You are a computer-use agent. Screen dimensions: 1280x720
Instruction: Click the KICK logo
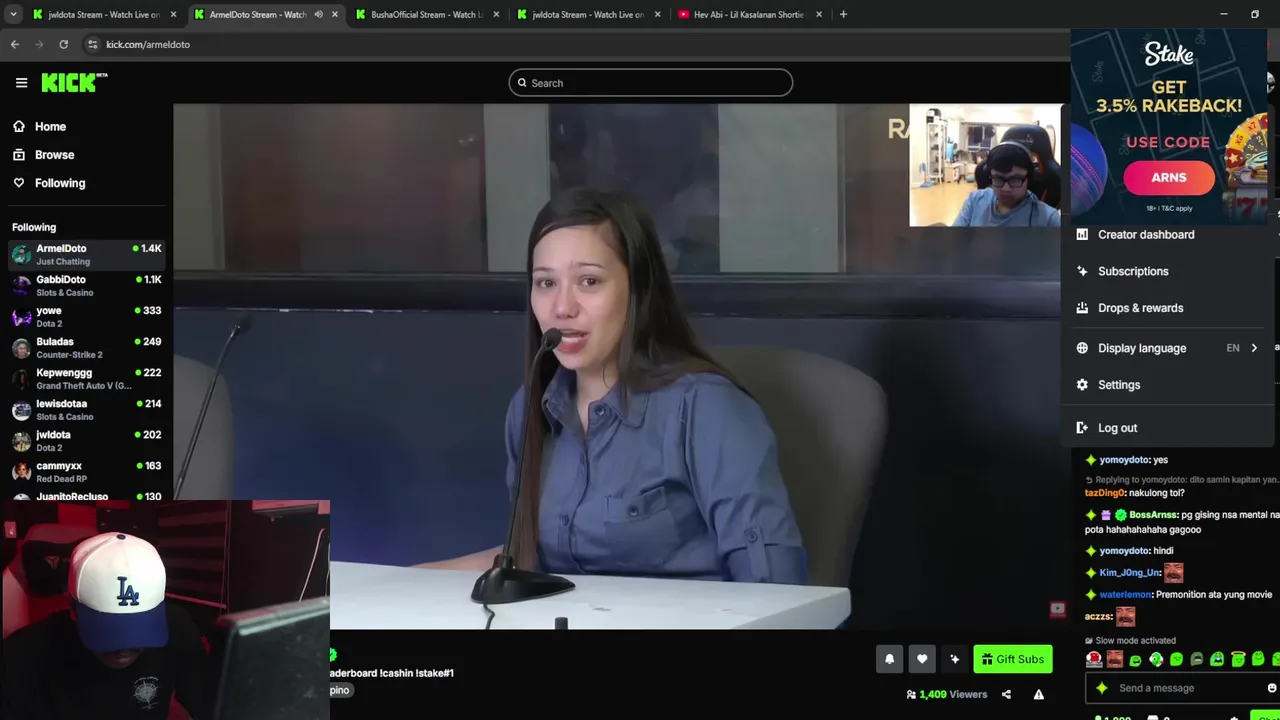point(74,83)
